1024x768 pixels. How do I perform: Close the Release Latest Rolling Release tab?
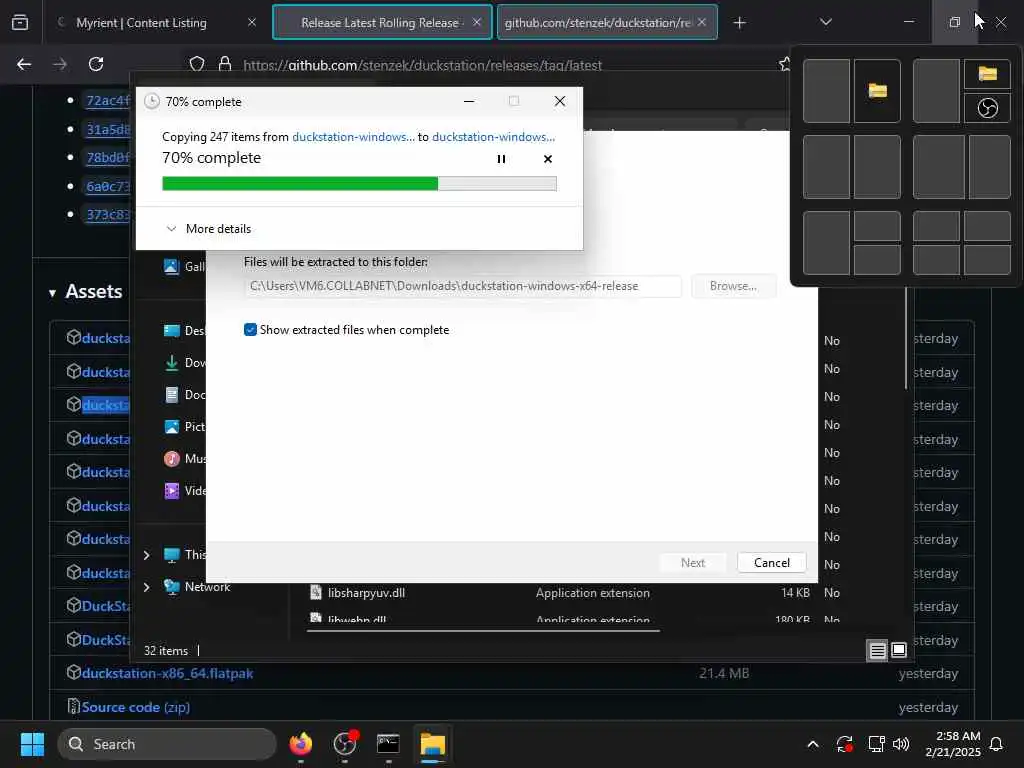(477, 23)
